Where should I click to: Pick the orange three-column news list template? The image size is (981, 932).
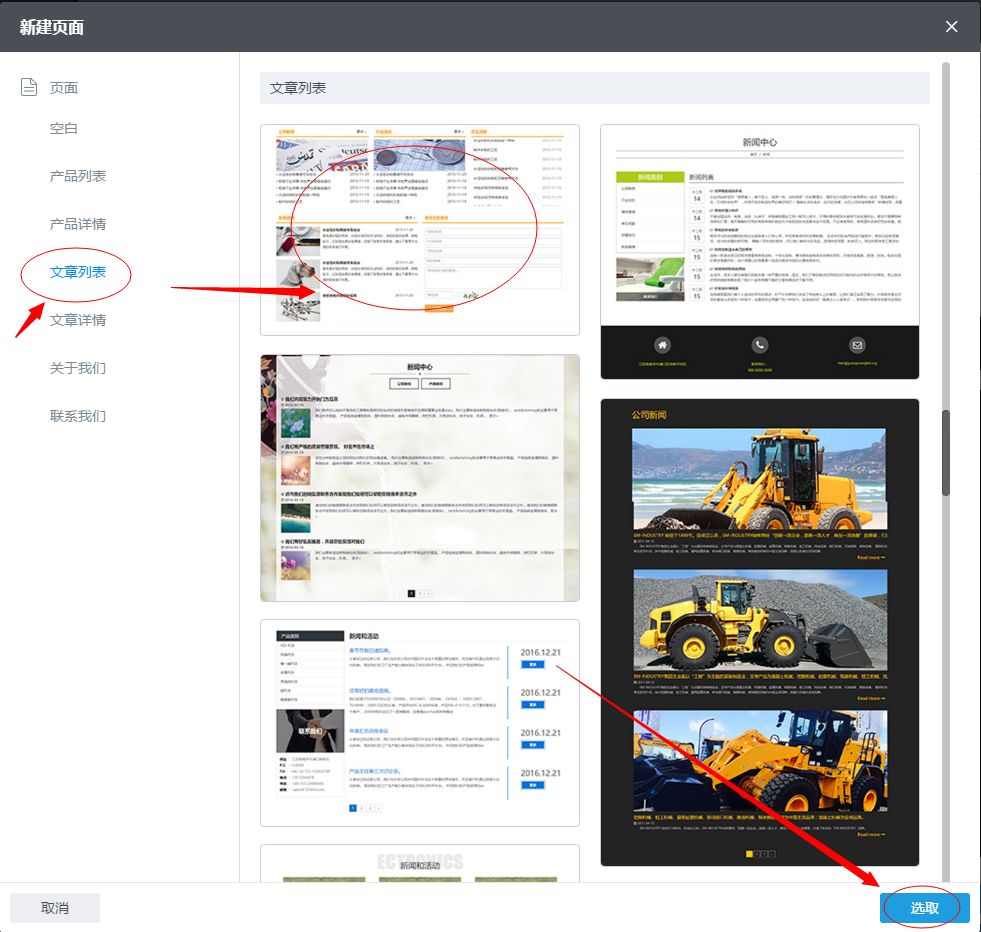tap(420, 230)
